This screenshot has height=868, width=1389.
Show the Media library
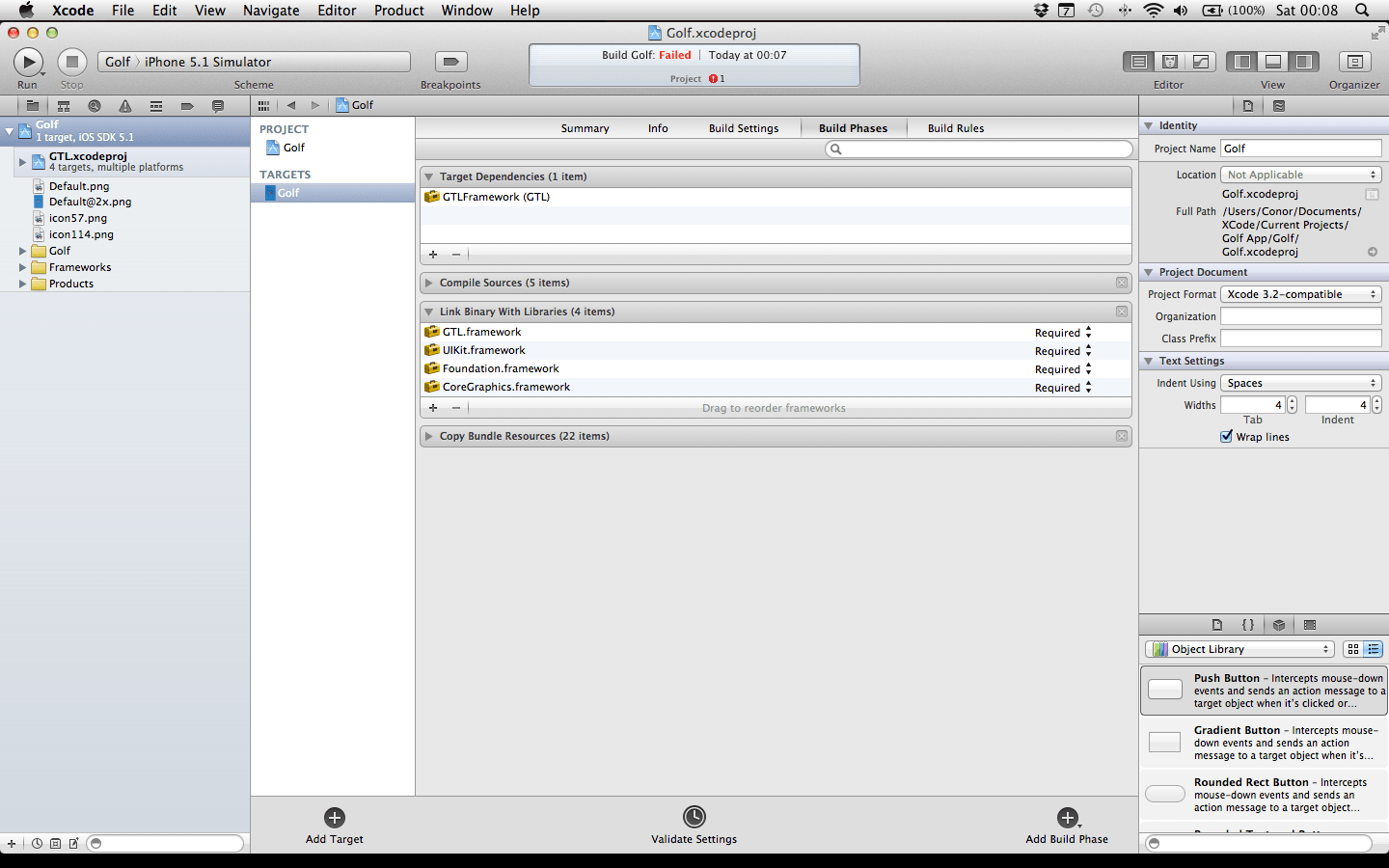[x=1310, y=625]
